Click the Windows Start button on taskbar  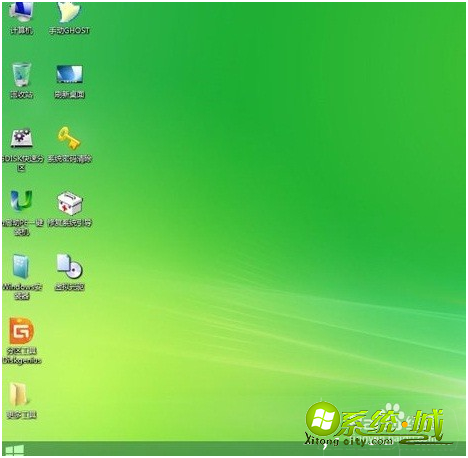[15, 450]
